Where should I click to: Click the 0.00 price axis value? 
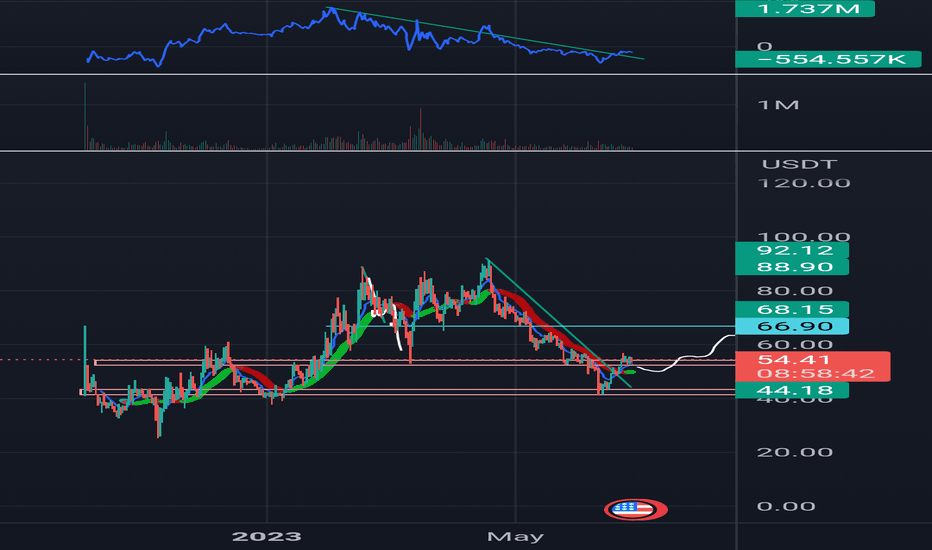pos(786,506)
